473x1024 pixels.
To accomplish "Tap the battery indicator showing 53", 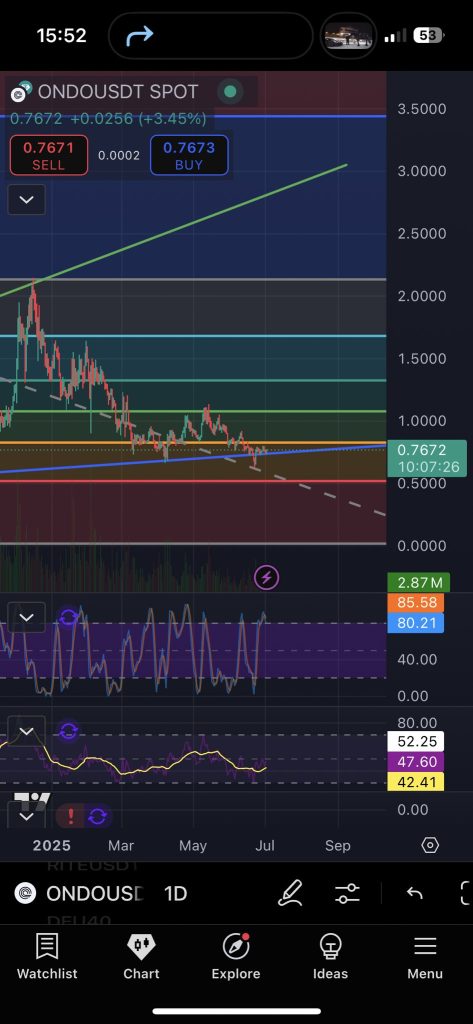I will 429,36.
